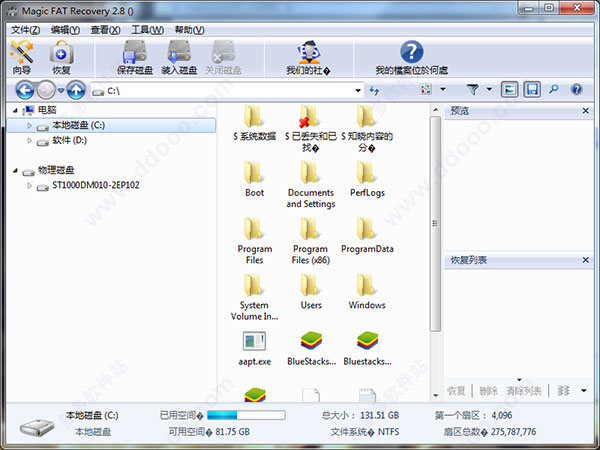600x450 pixels.
Task: Open the 我的檔案位於何處 help question icon
Action: pos(411,57)
